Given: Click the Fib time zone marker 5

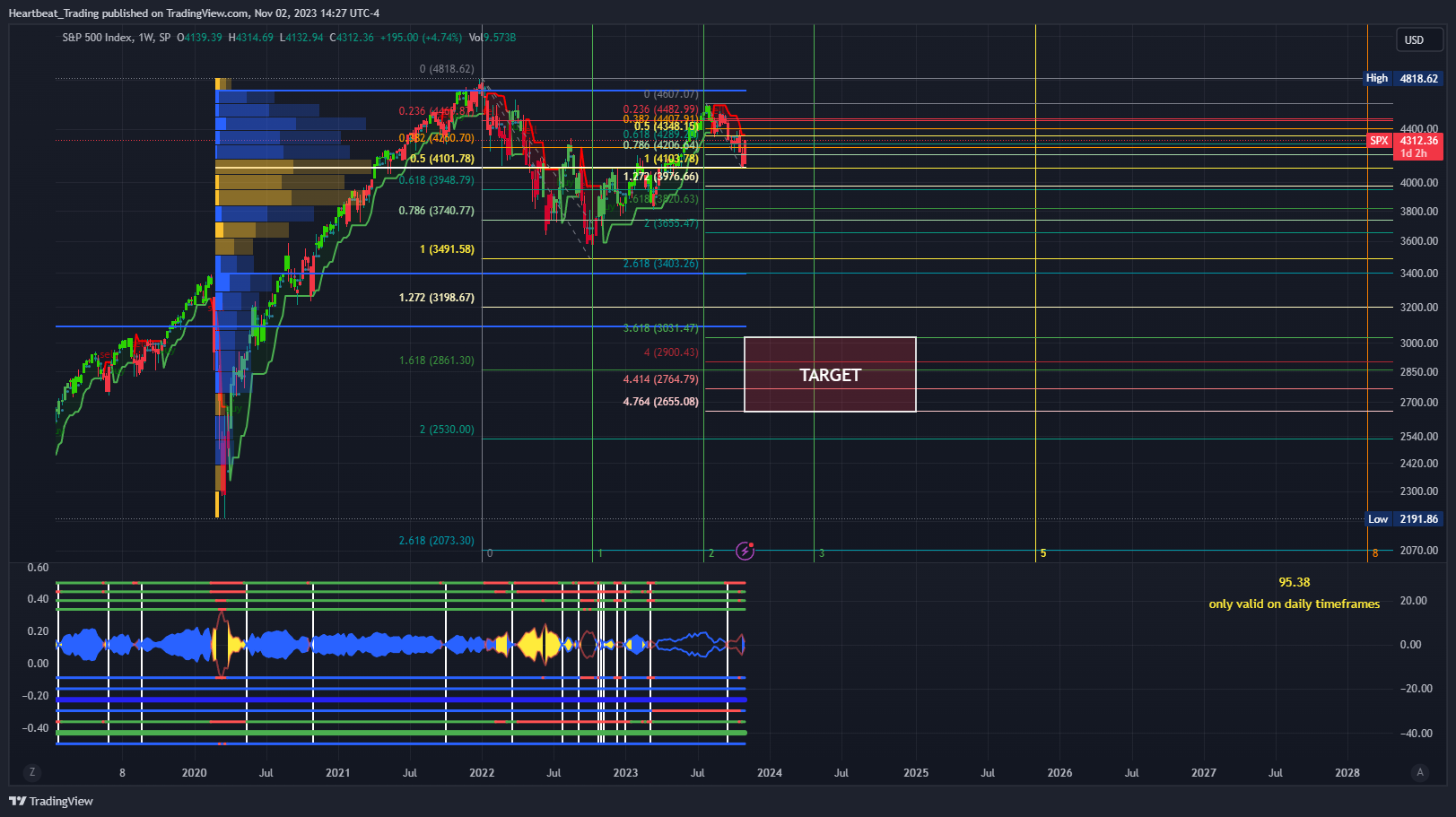Looking at the screenshot, I should point(1043,553).
